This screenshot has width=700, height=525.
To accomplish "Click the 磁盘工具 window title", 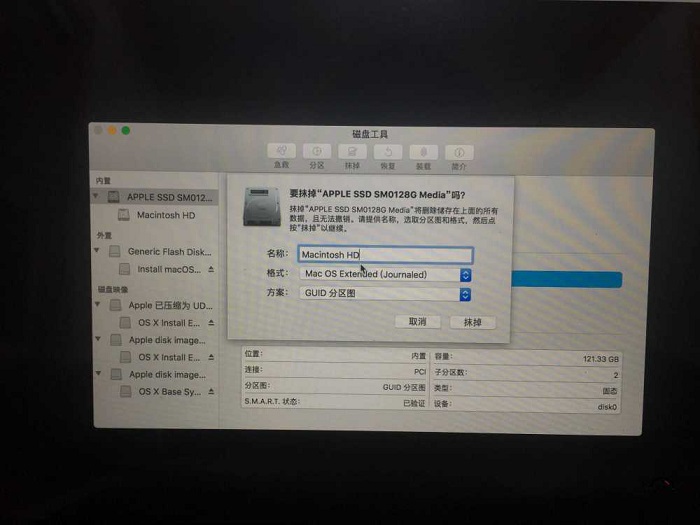I will [370, 134].
